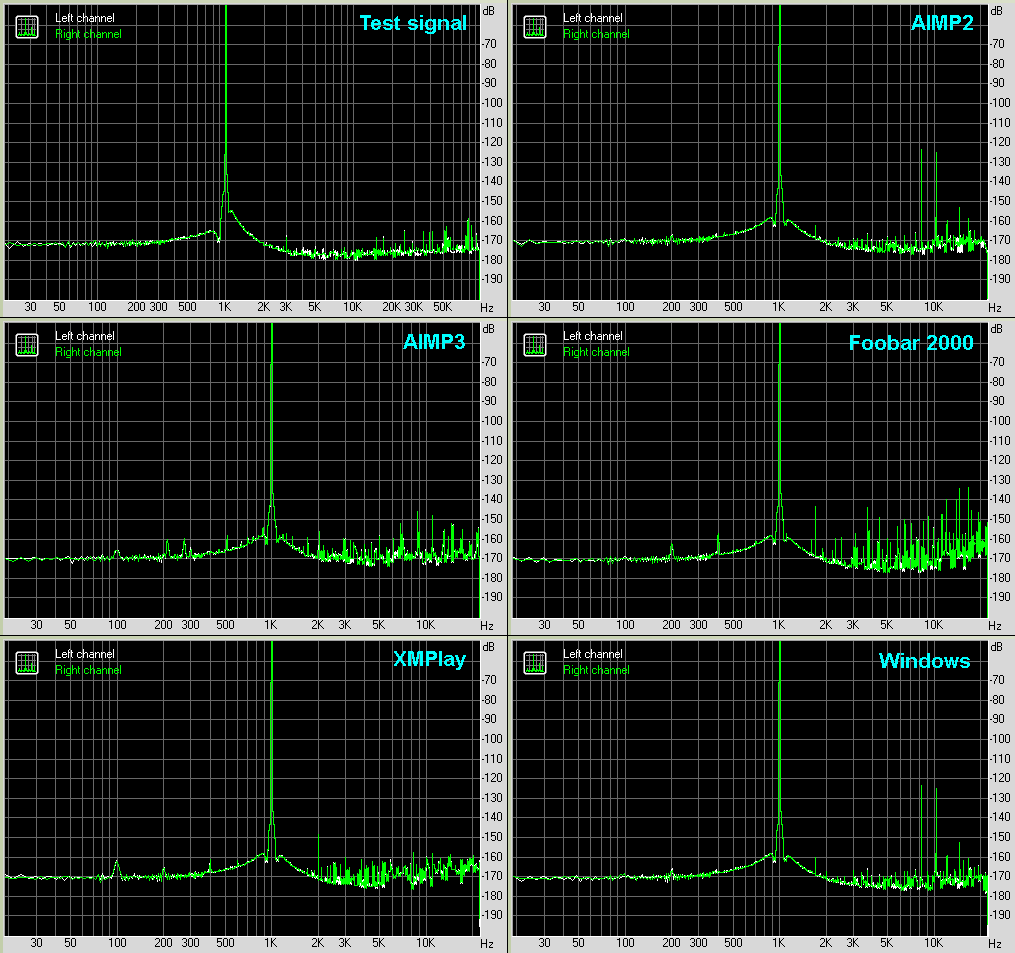Select the 'Foobar 2000' graph title
Image resolution: width=1015 pixels, height=953 pixels.
(911, 342)
